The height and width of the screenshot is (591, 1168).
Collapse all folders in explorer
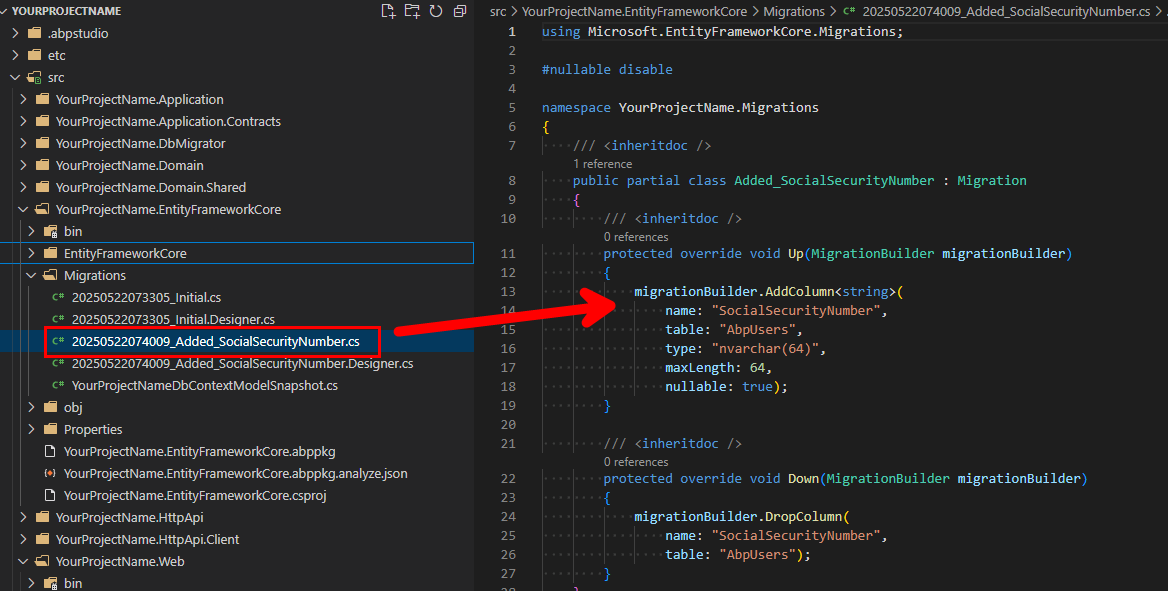tap(460, 11)
